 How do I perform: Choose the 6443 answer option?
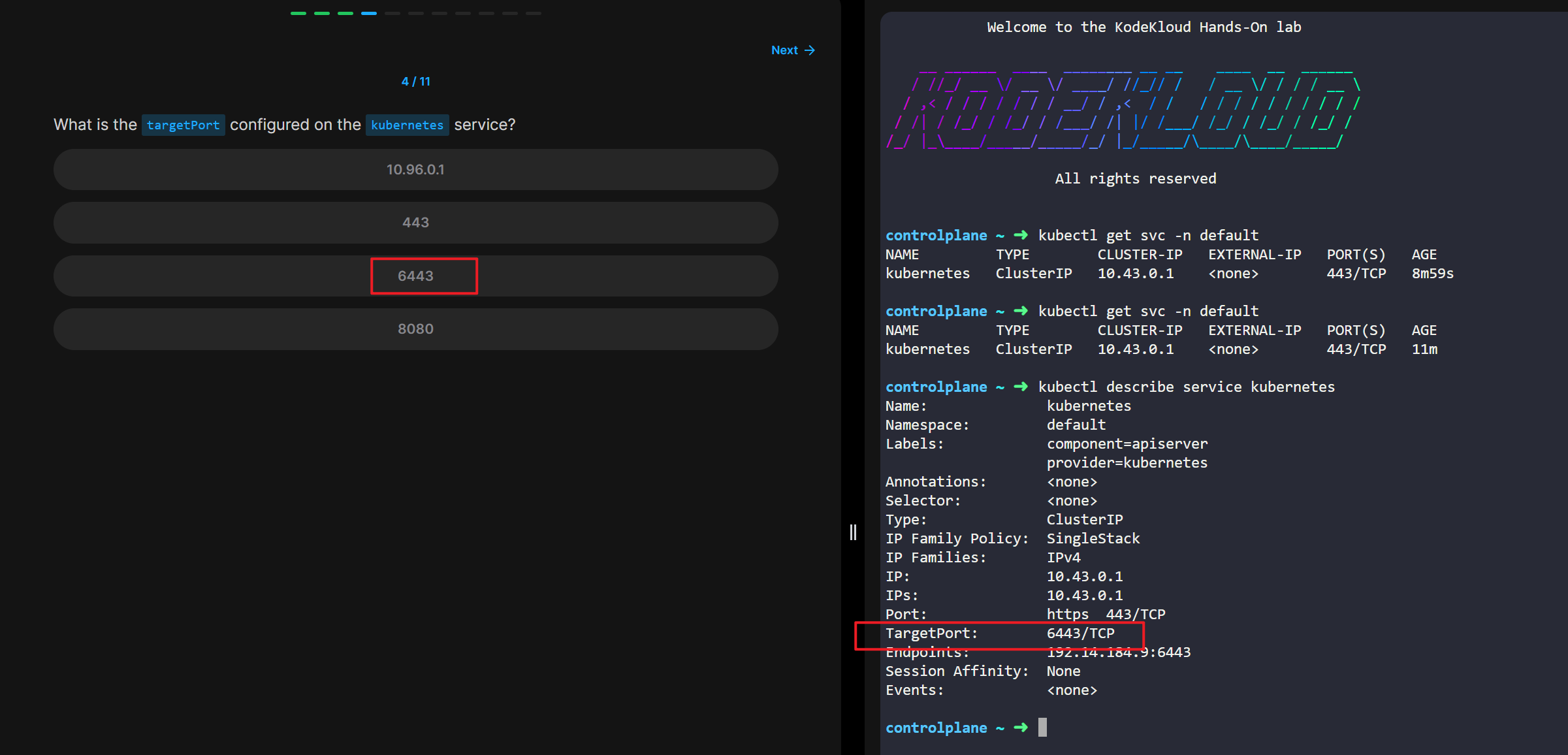pos(415,276)
